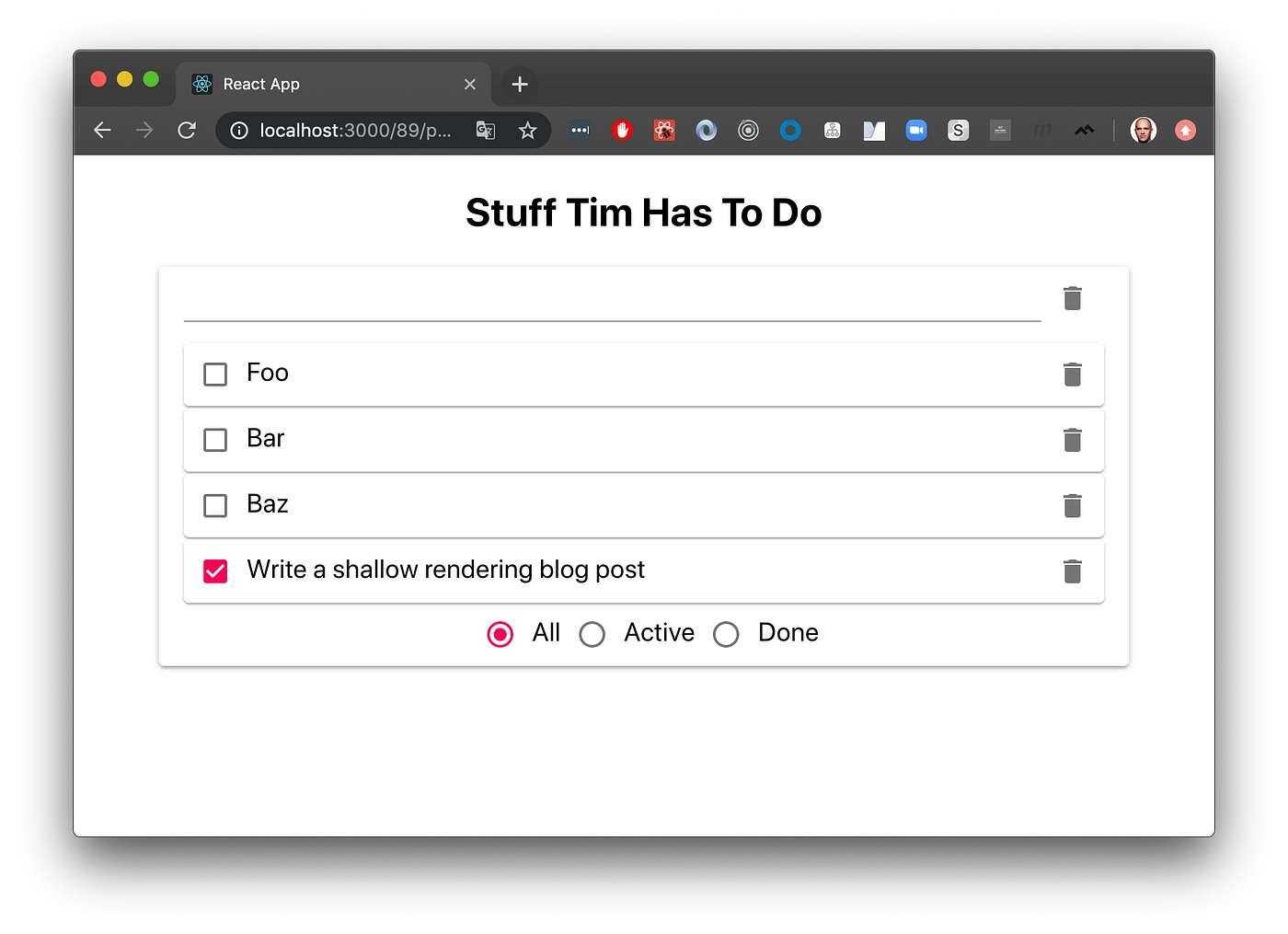Image resolution: width=1288 pixels, height=934 pixels.
Task: Check the Baz todo checkbox
Action: coord(214,505)
